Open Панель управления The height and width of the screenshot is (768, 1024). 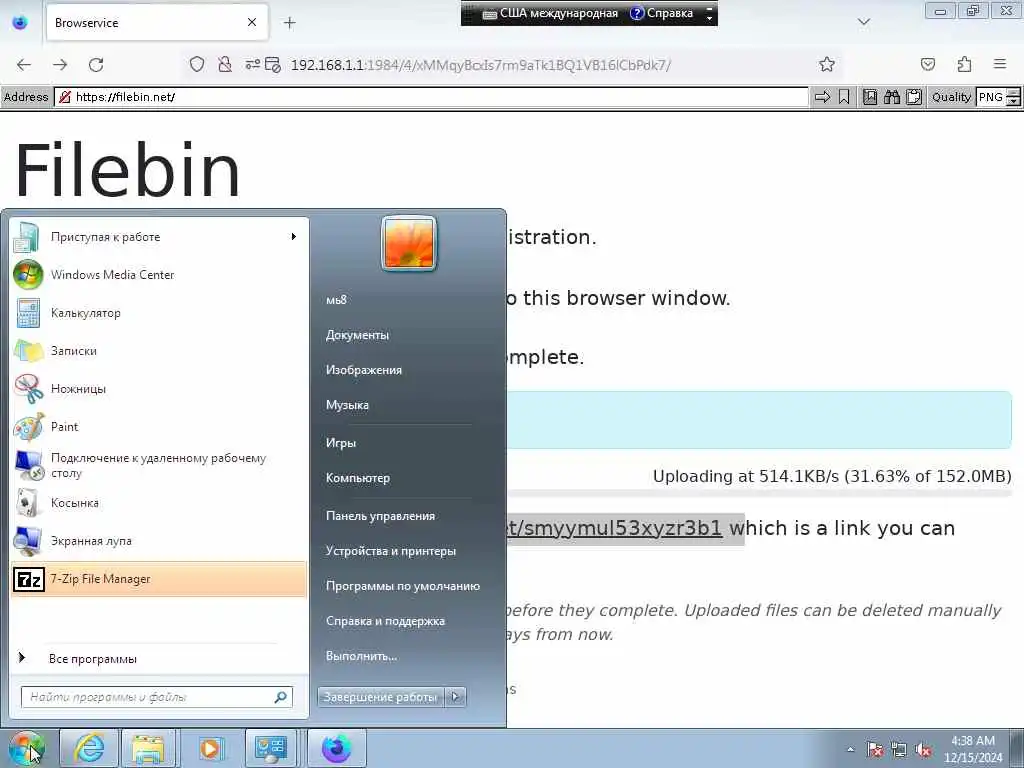tap(380, 516)
